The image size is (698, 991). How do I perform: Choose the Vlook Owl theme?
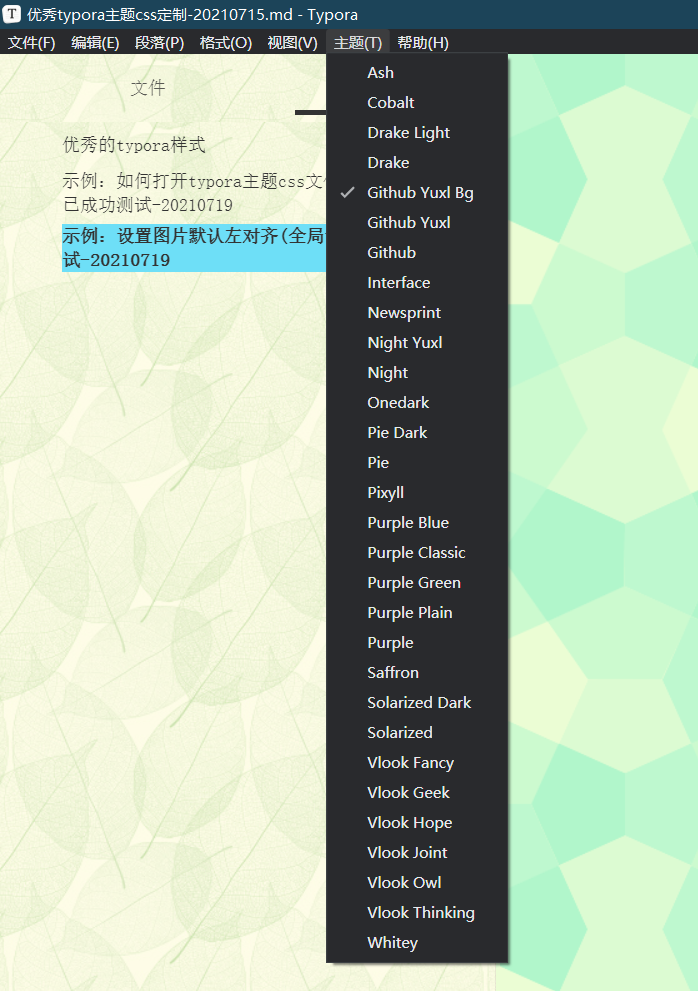(x=417, y=883)
